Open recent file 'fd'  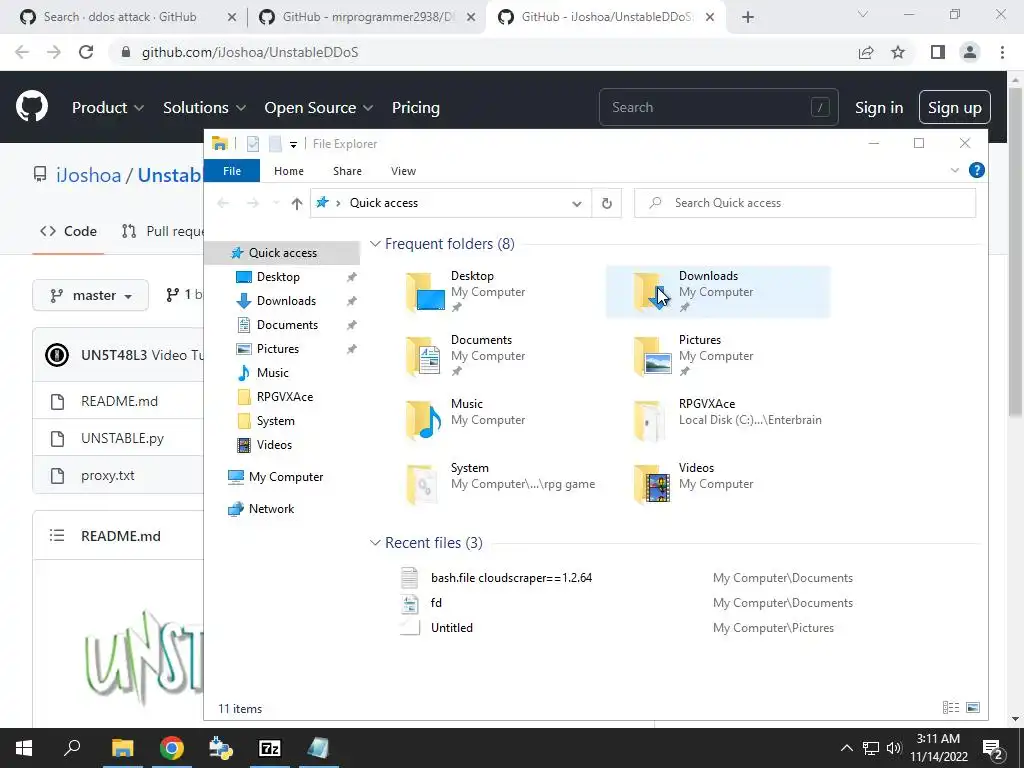436,603
